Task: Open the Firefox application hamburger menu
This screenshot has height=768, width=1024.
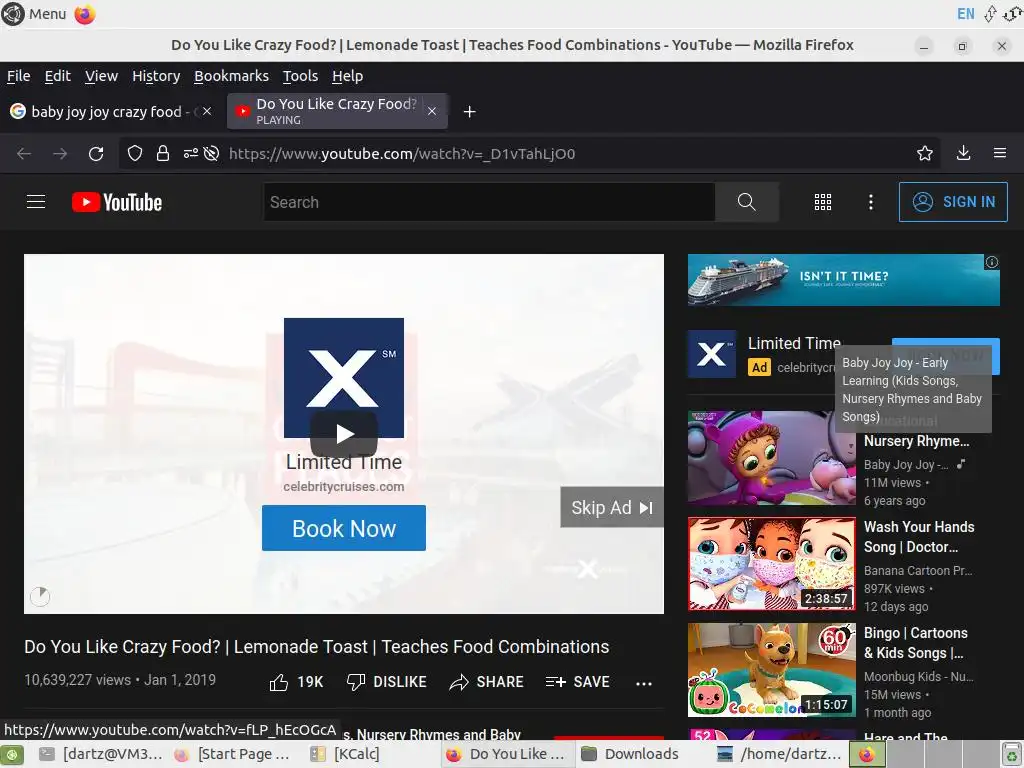Action: click(1000, 153)
